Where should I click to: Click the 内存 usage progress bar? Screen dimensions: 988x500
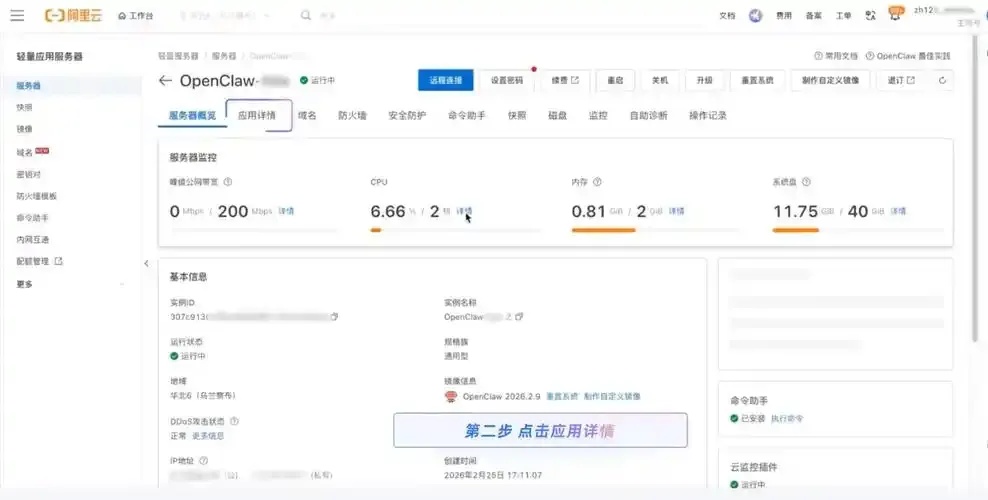pyautogui.click(x=653, y=230)
